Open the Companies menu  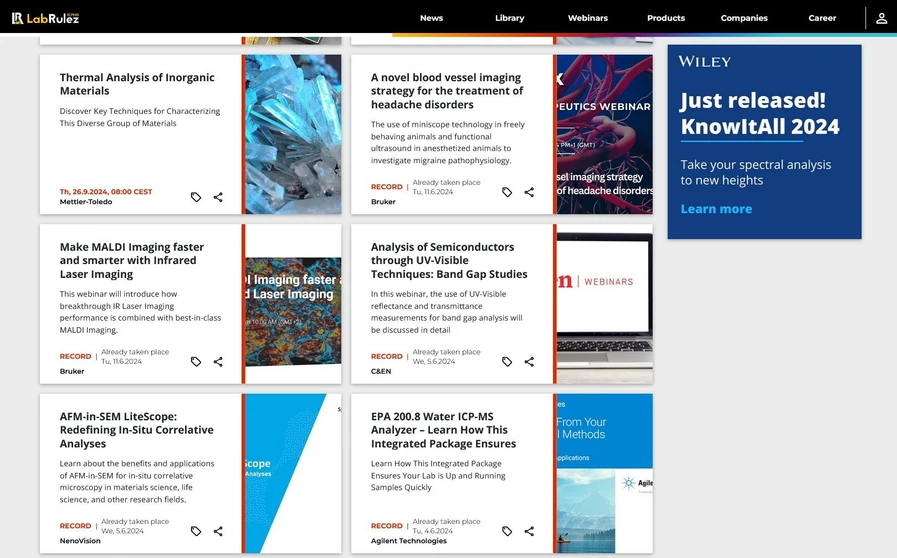[x=744, y=18]
